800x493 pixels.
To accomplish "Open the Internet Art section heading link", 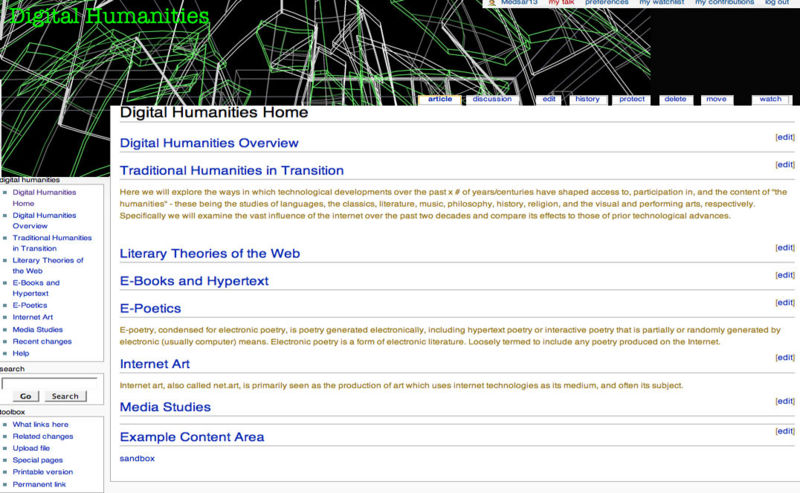I will pyautogui.click(x=155, y=364).
